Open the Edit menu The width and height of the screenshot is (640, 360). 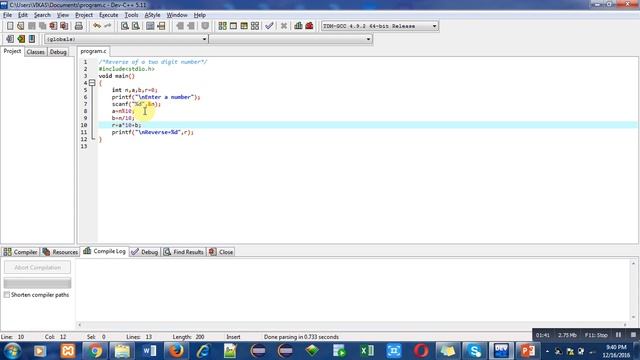23,15
